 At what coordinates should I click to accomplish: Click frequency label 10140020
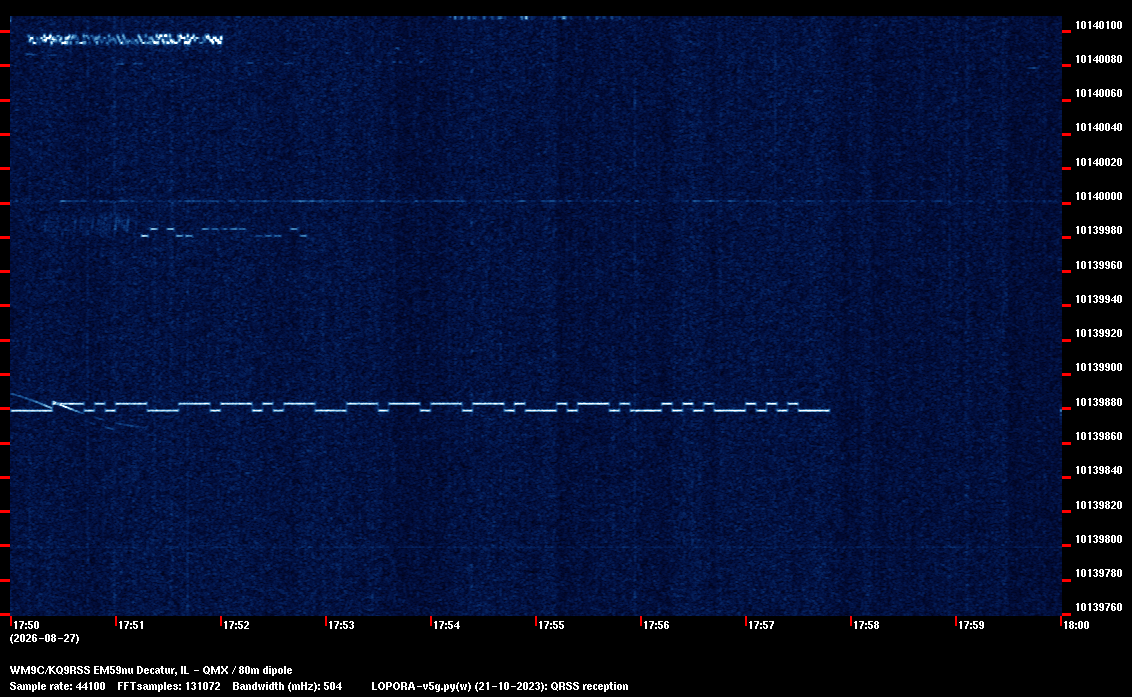[1099, 163]
